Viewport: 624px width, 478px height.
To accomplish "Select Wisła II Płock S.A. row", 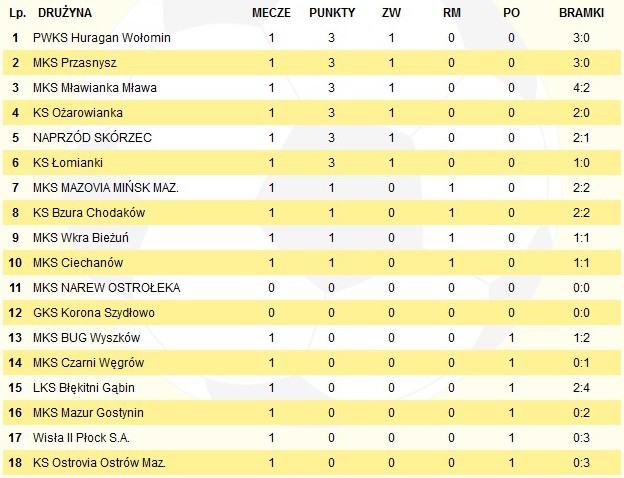I will click(x=312, y=438).
